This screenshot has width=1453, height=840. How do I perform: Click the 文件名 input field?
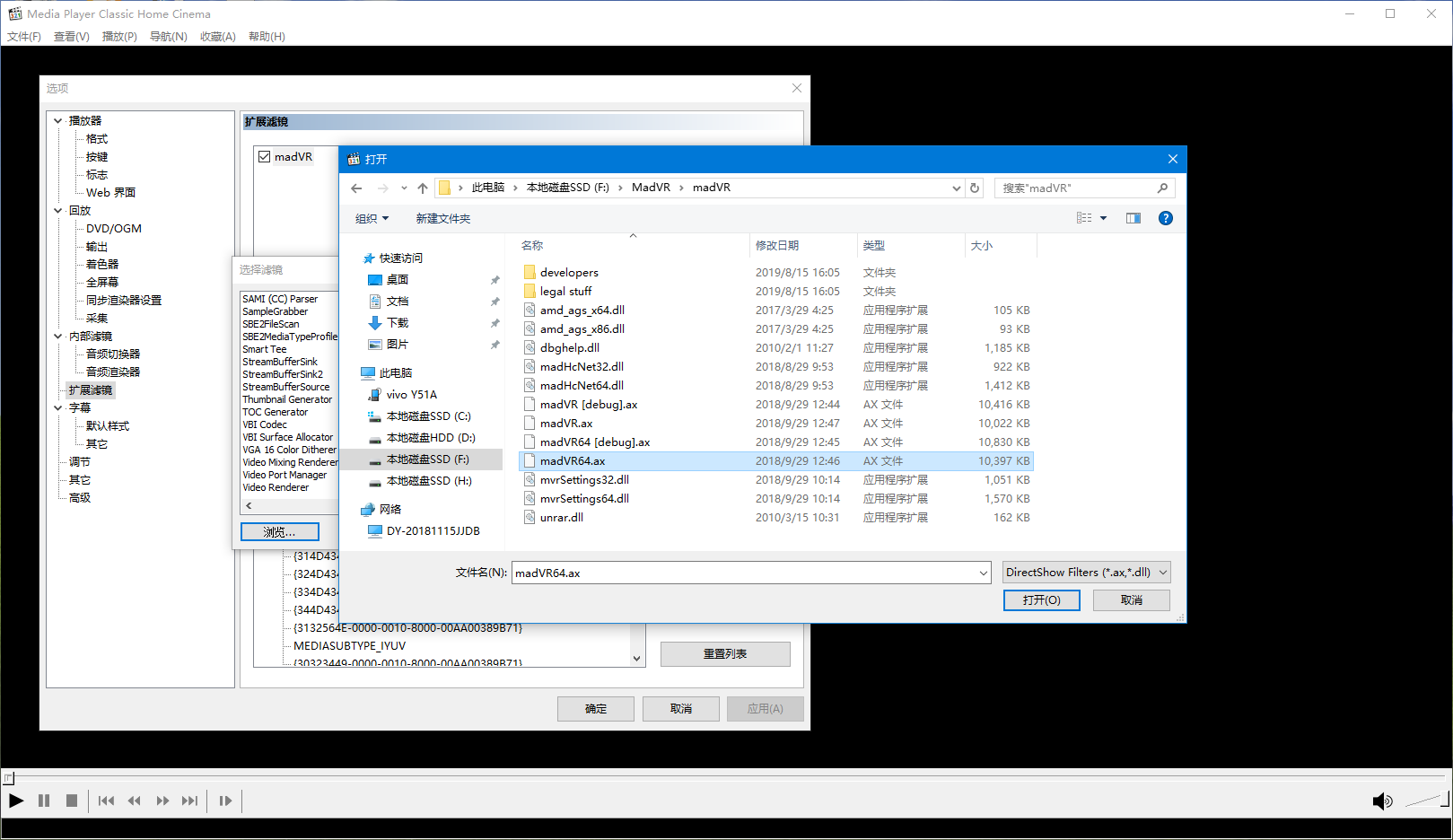pyautogui.click(x=745, y=573)
